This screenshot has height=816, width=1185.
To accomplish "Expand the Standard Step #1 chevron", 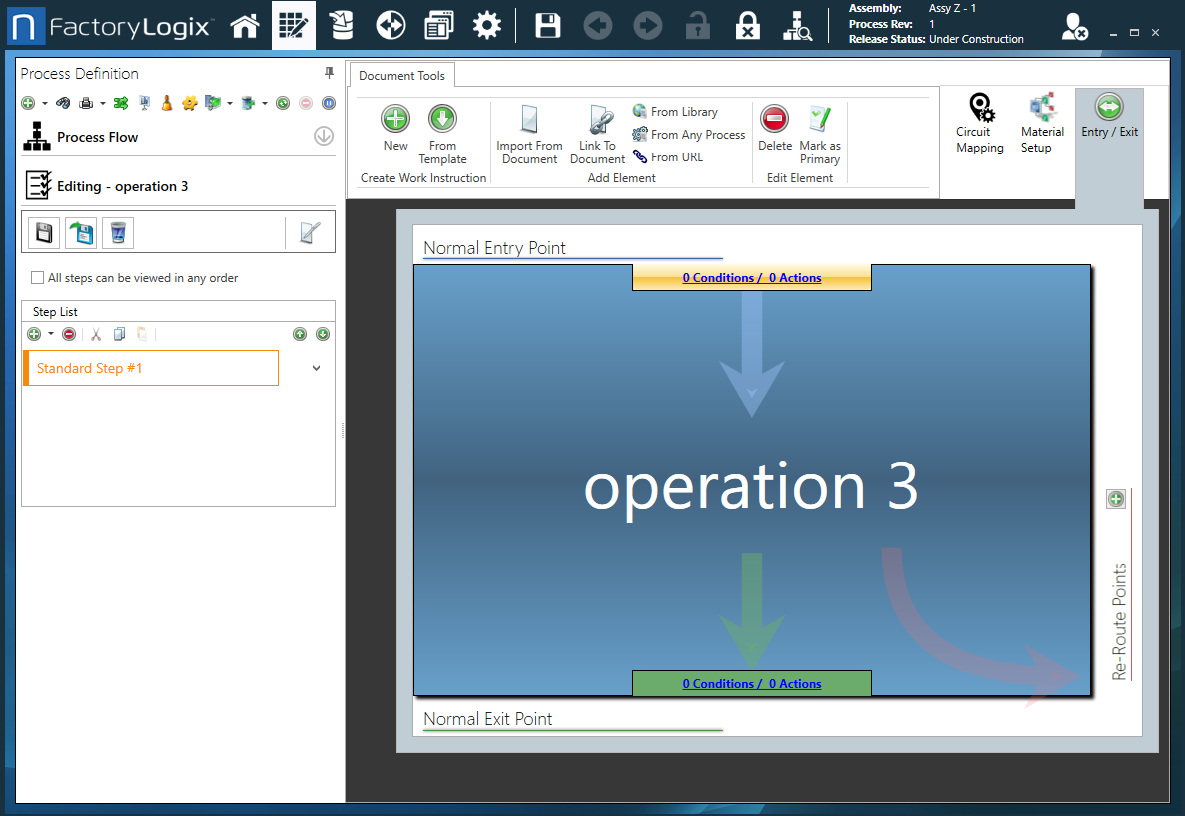I will [316, 368].
